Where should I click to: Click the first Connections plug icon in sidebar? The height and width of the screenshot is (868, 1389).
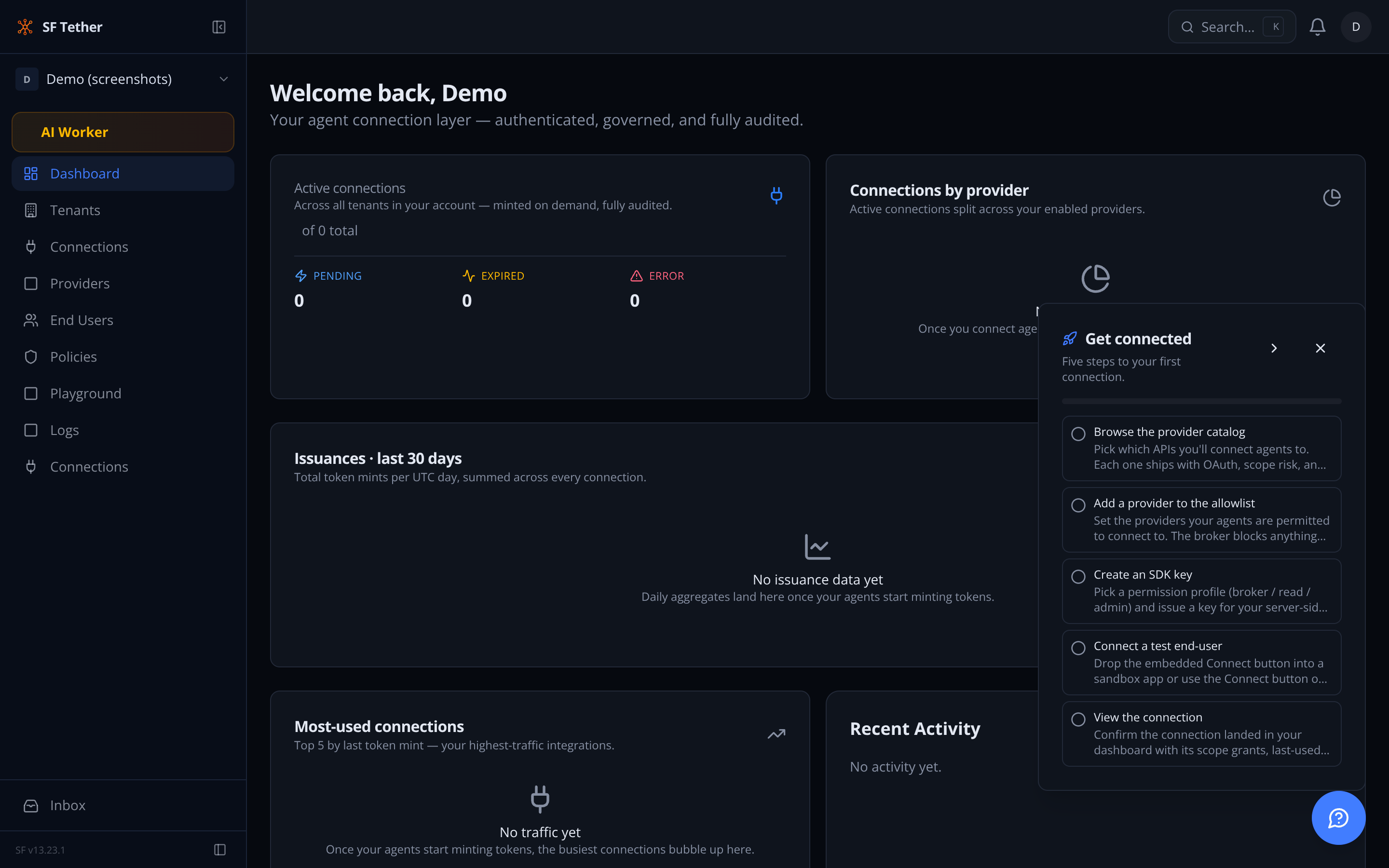(31, 247)
